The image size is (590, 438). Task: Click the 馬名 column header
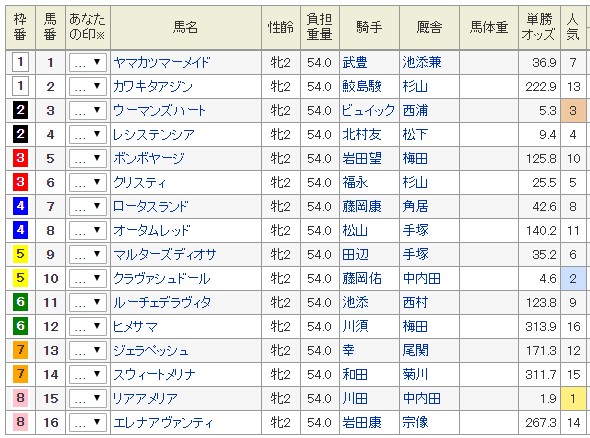[x=186, y=27]
